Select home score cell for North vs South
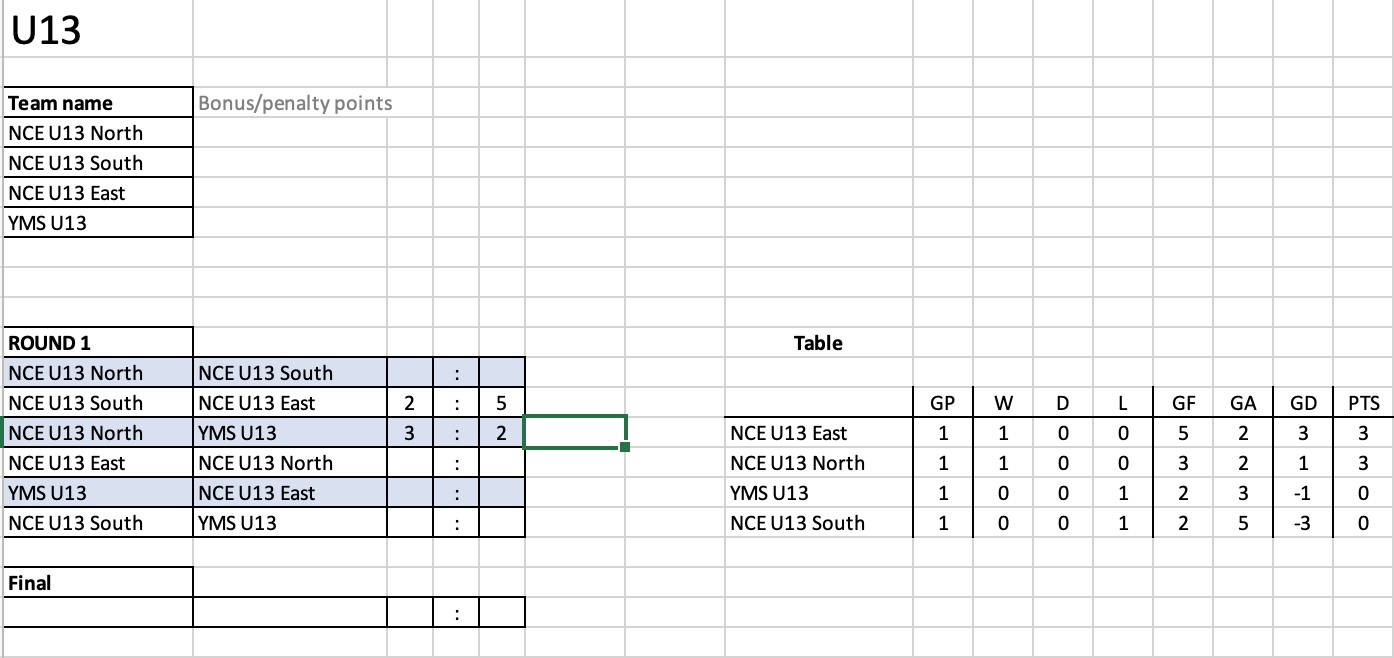Screen dimensions: 1394x658 click(410, 373)
